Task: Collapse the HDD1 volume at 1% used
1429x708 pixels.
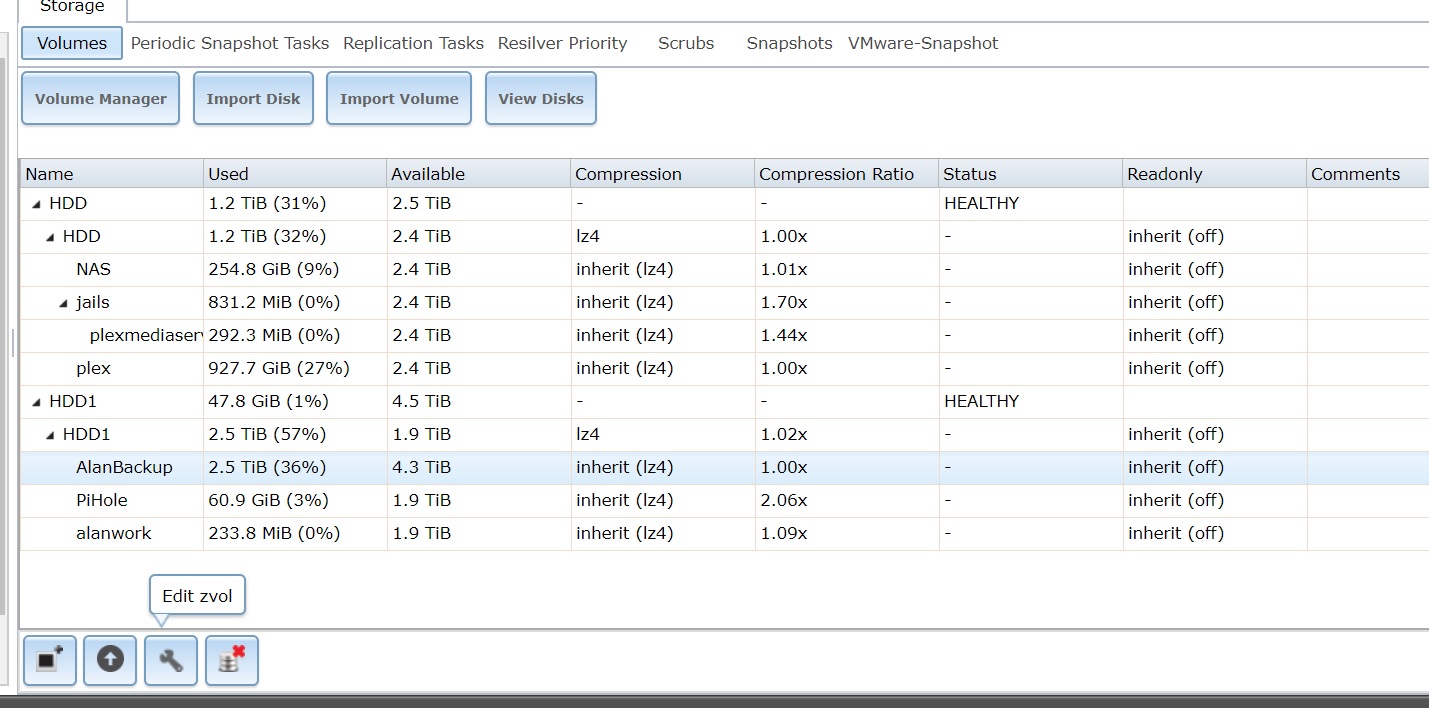Action: 37,402
